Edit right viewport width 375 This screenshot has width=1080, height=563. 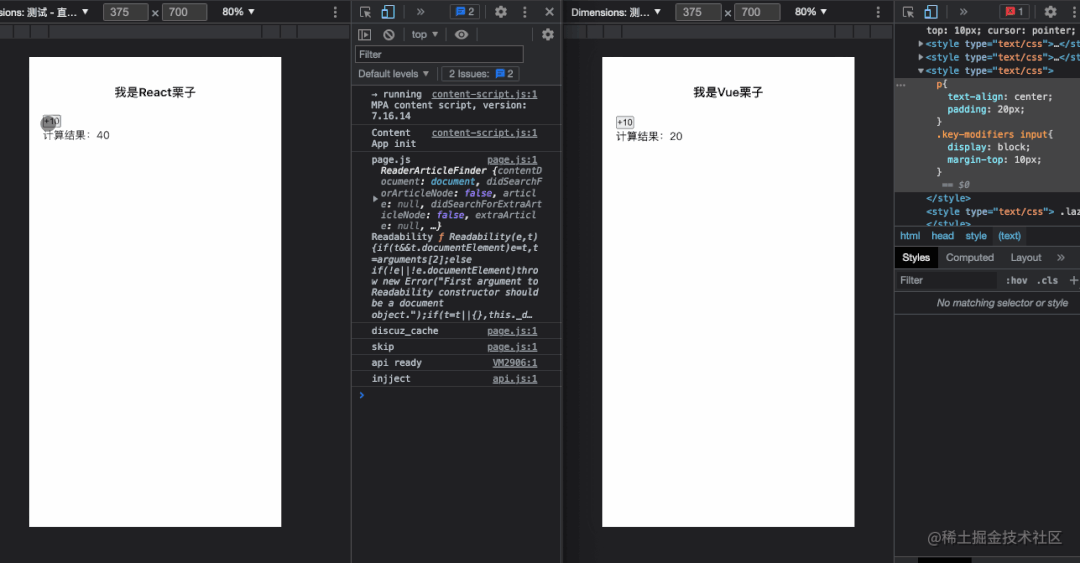pyautogui.click(x=698, y=12)
